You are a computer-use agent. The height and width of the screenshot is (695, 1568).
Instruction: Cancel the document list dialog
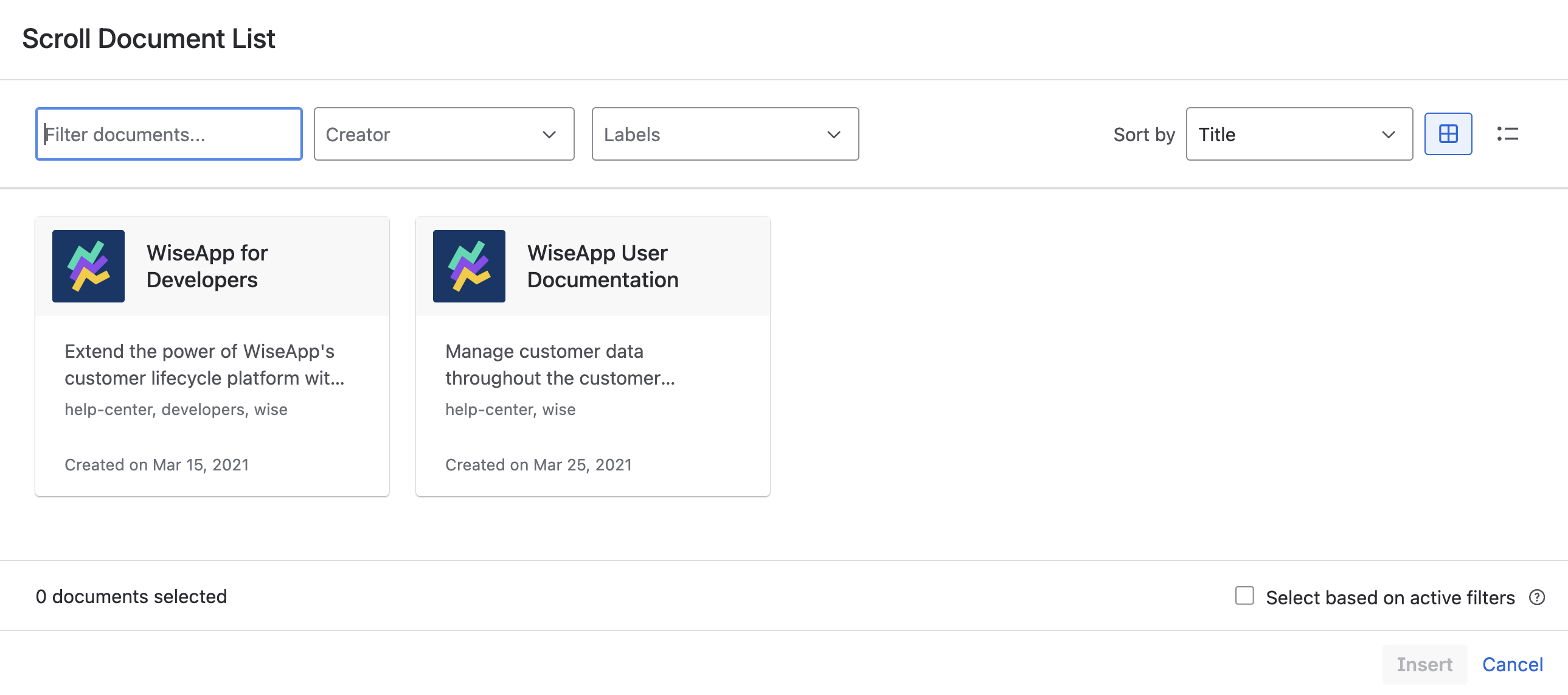click(x=1512, y=664)
